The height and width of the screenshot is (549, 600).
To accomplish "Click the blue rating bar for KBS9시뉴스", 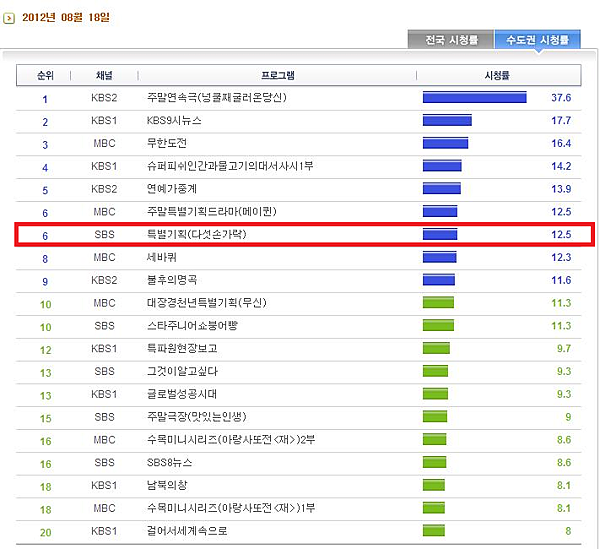I will 447,120.
